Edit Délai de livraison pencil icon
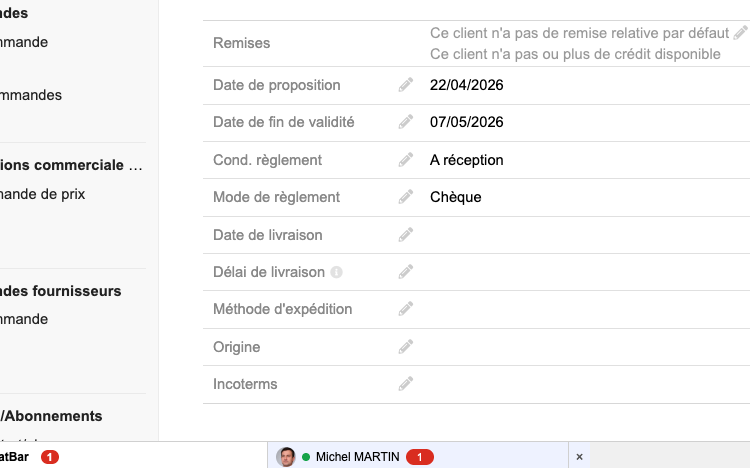Viewport: 750px width, 468px height. (x=406, y=272)
